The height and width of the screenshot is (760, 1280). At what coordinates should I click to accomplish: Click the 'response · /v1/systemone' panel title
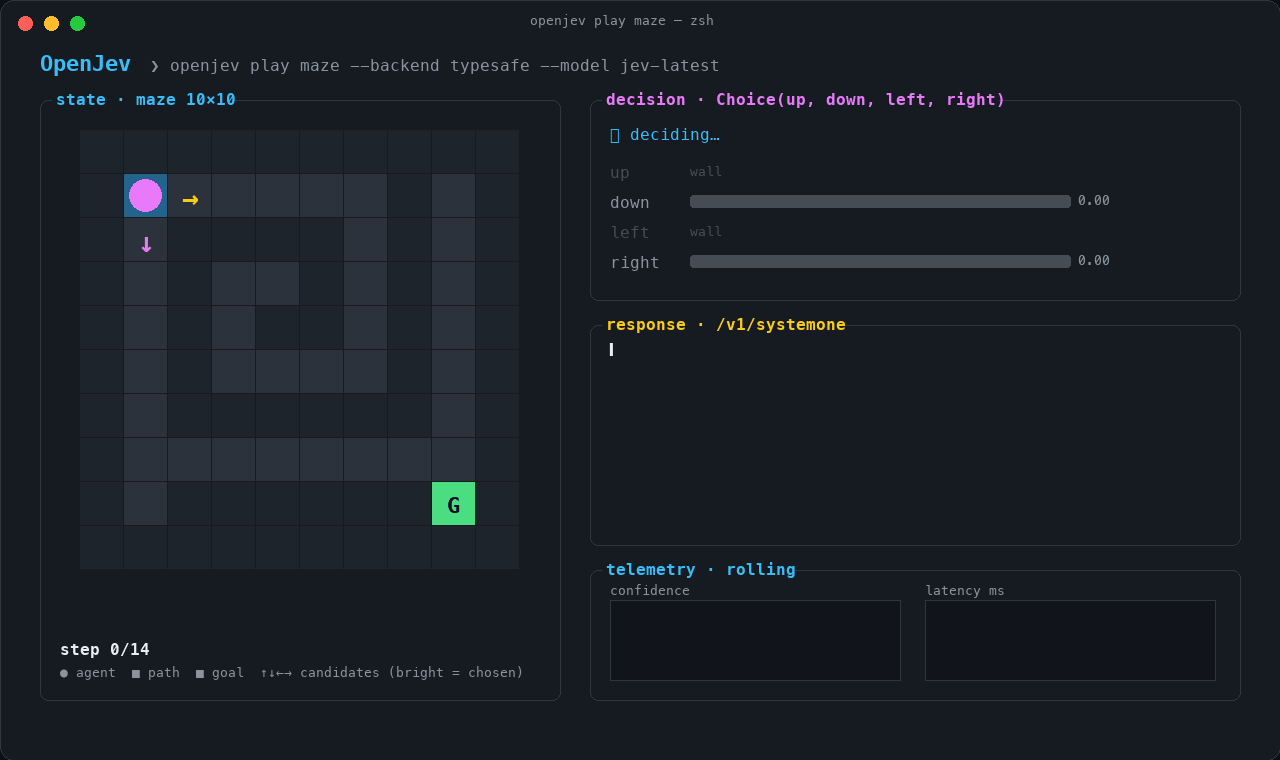click(x=726, y=325)
